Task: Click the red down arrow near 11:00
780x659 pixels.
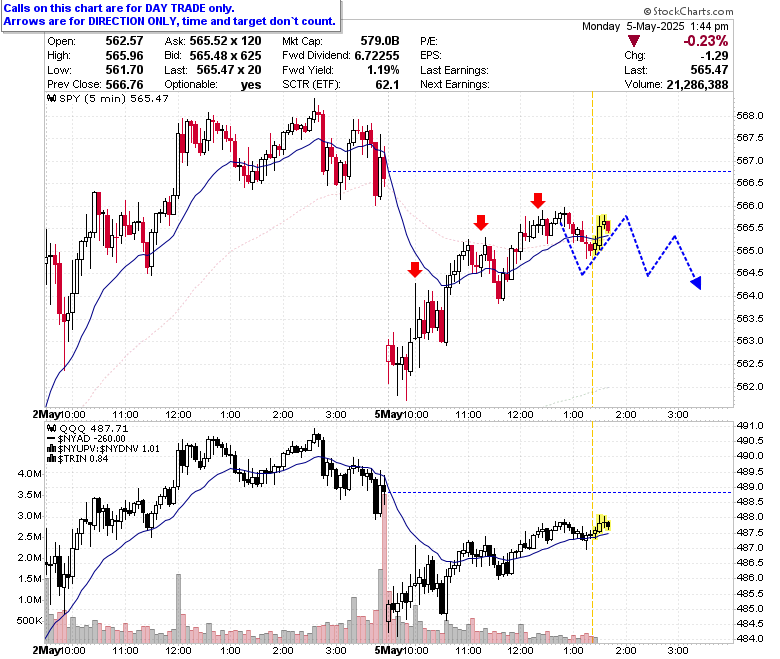Action: pyautogui.click(x=481, y=223)
